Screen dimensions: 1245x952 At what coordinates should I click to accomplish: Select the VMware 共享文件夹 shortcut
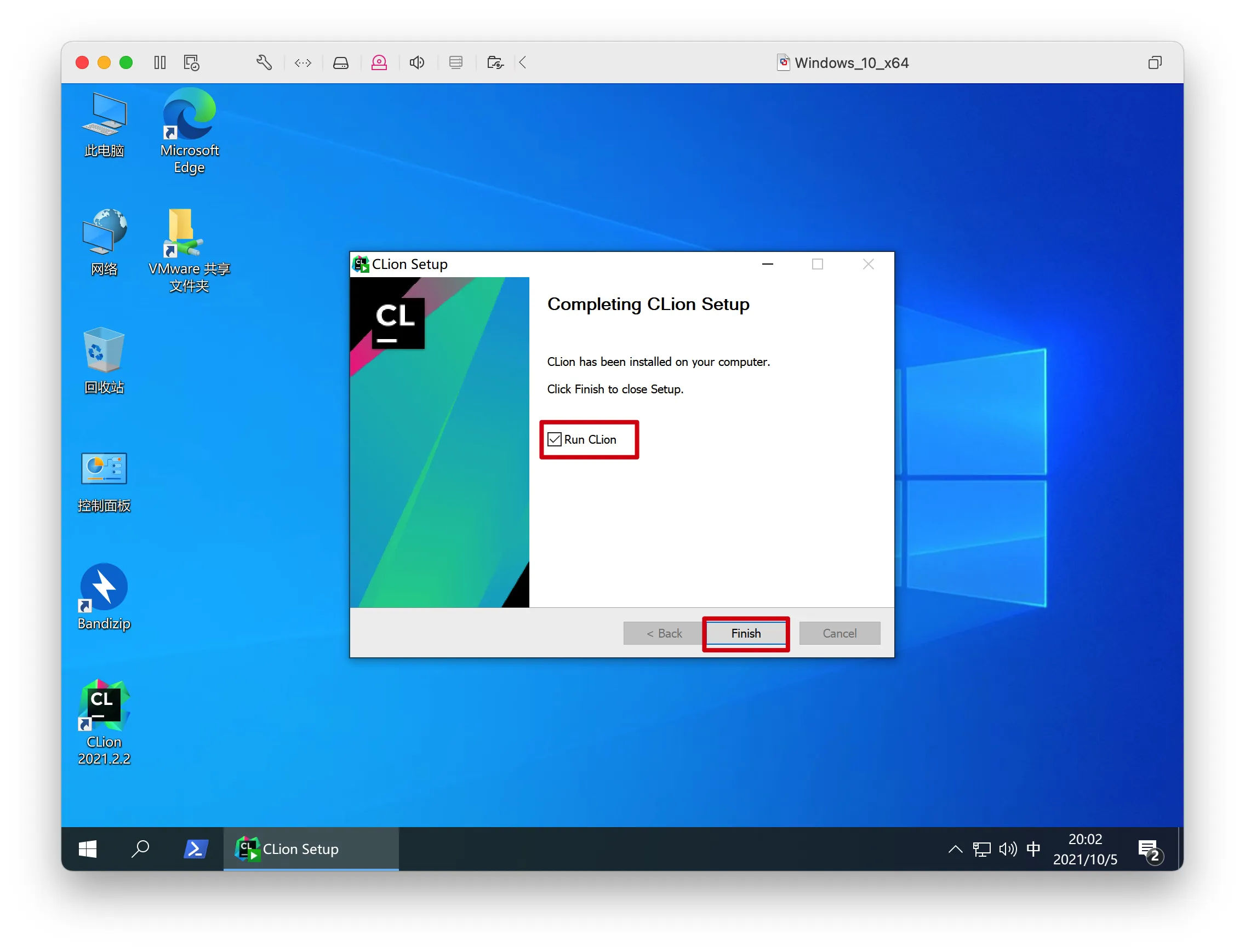190,251
